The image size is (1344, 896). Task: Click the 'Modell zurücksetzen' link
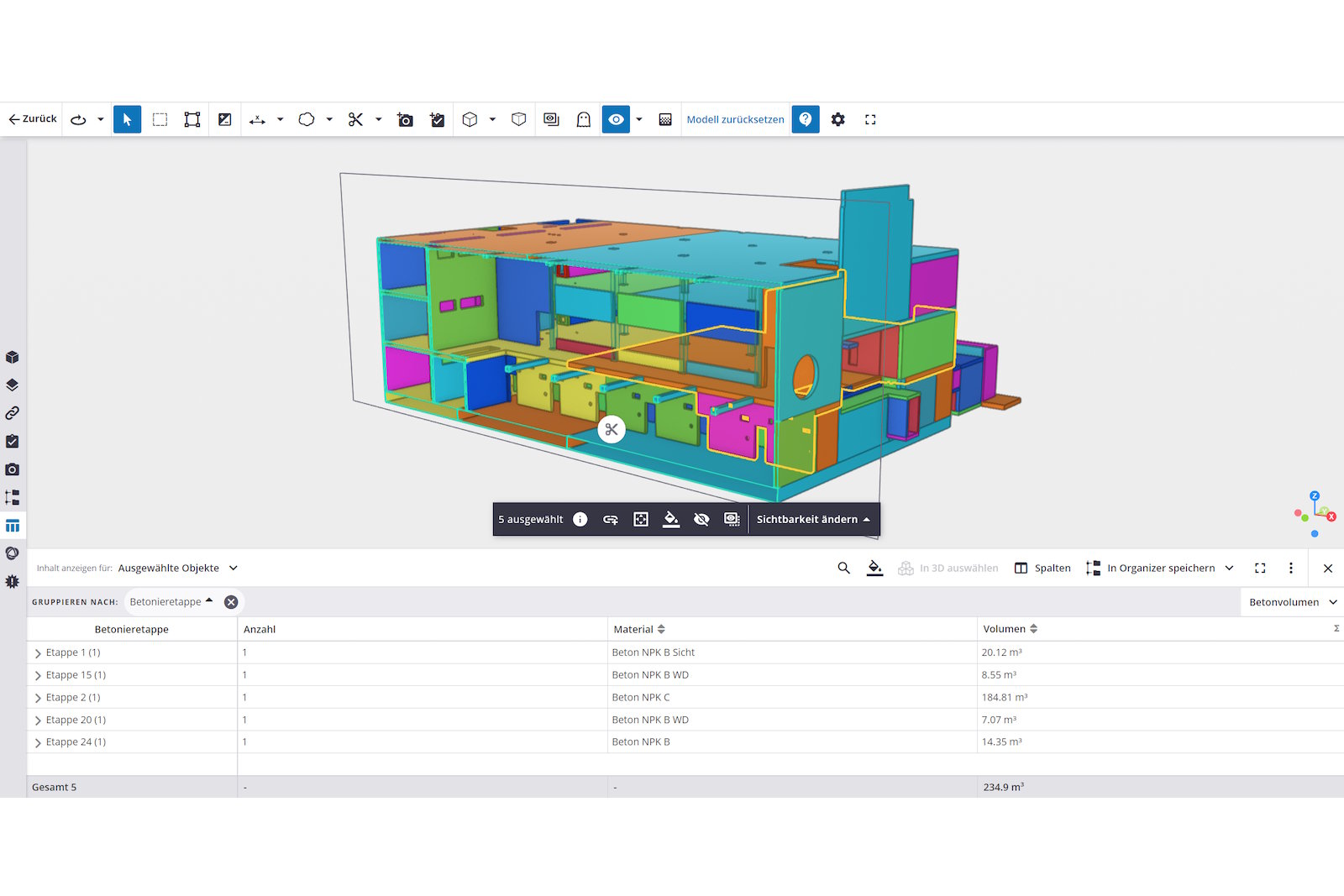pos(735,119)
